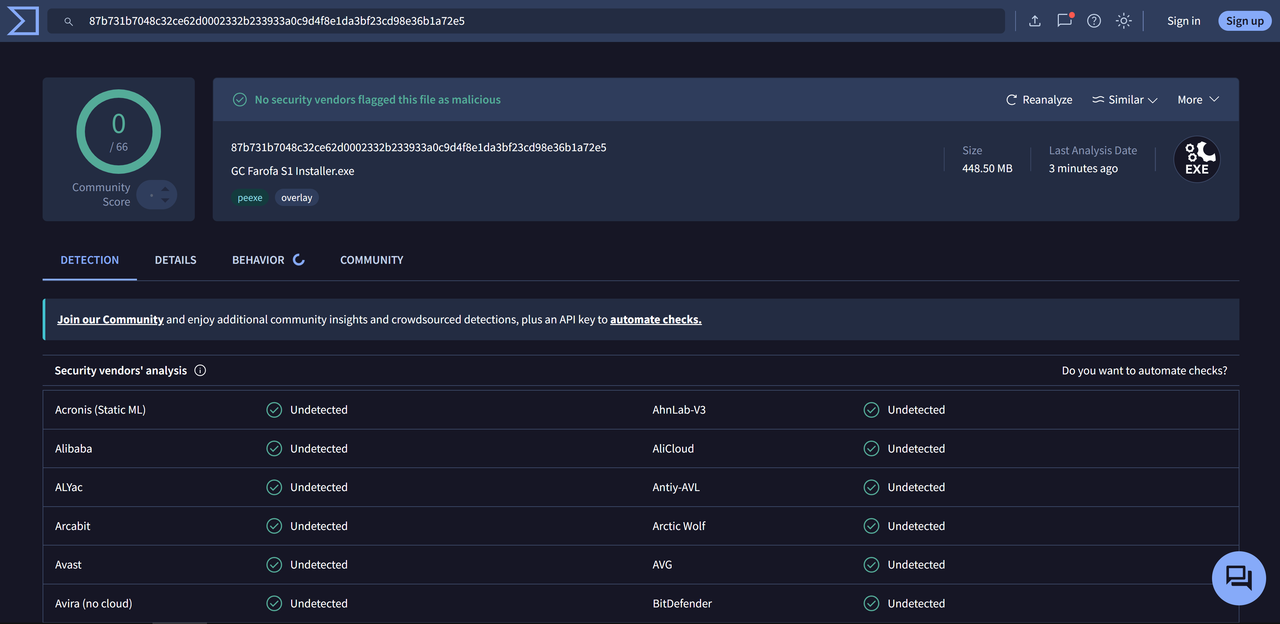Expand the Similar dropdown
This screenshot has height=624, width=1280.
click(x=1125, y=100)
